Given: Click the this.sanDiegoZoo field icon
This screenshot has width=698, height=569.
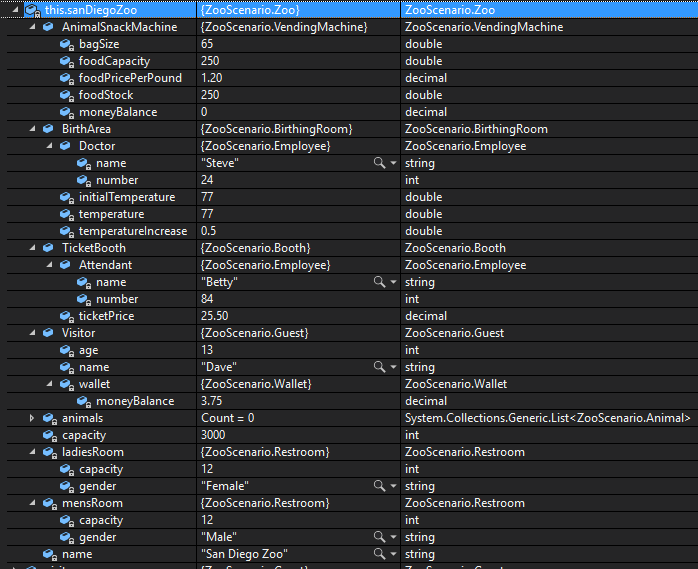Looking at the screenshot, I should click(x=33, y=10).
